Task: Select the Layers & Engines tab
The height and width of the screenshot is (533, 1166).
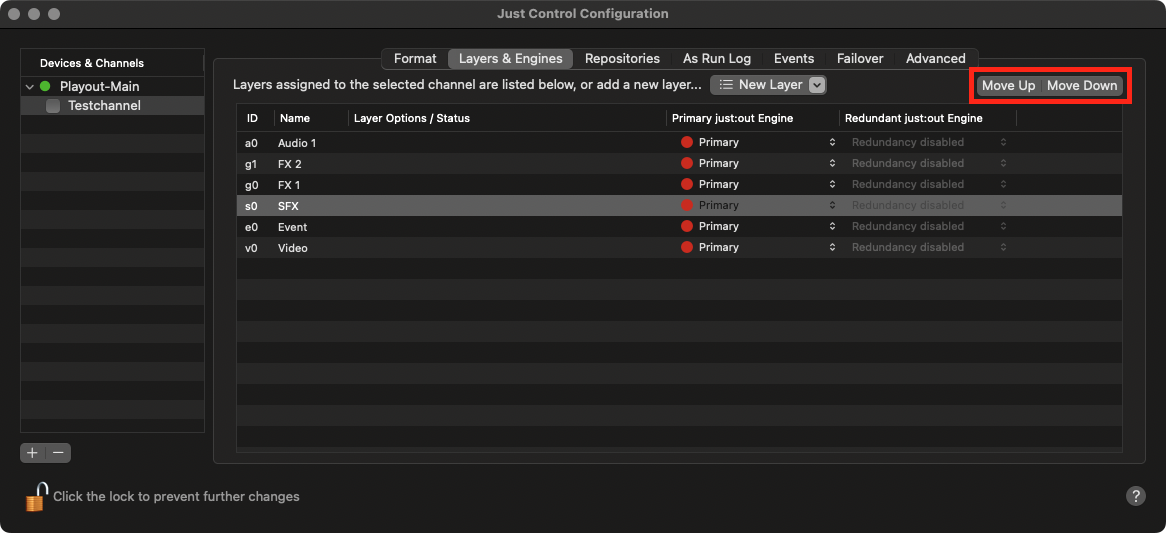Action: [x=511, y=59]
